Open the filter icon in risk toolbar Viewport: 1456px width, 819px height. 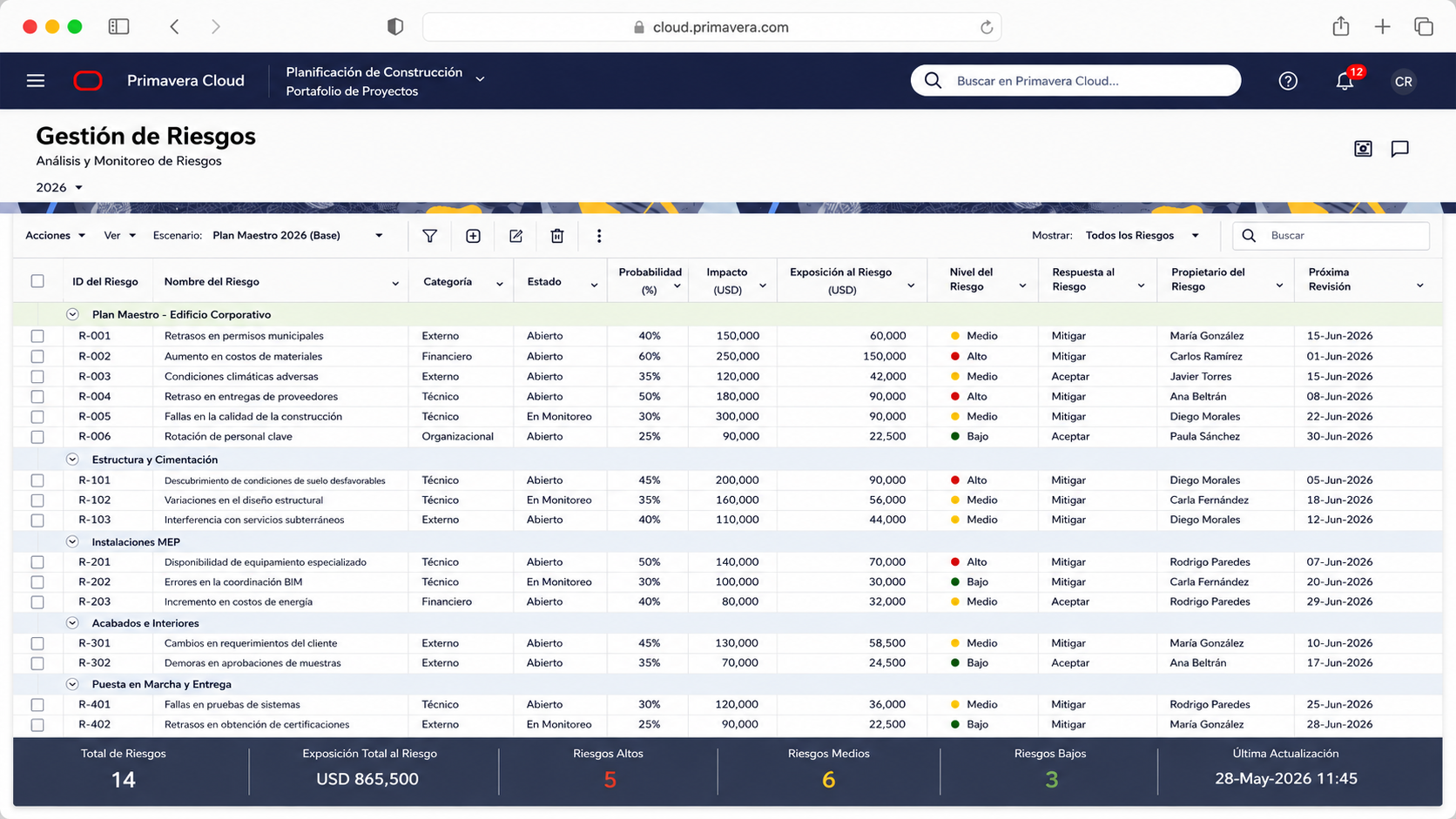click(429, 236)
